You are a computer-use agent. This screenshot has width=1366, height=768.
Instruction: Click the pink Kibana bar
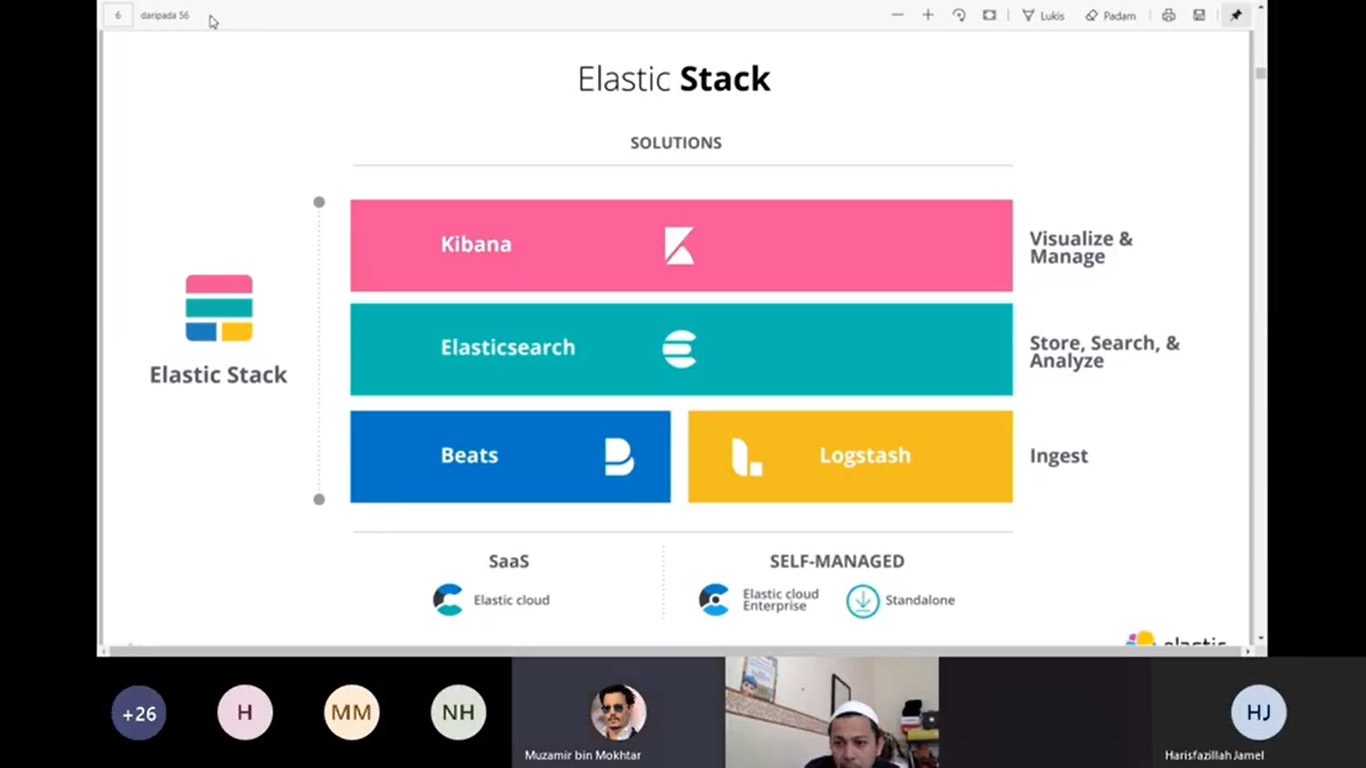(x=681, y=245)
